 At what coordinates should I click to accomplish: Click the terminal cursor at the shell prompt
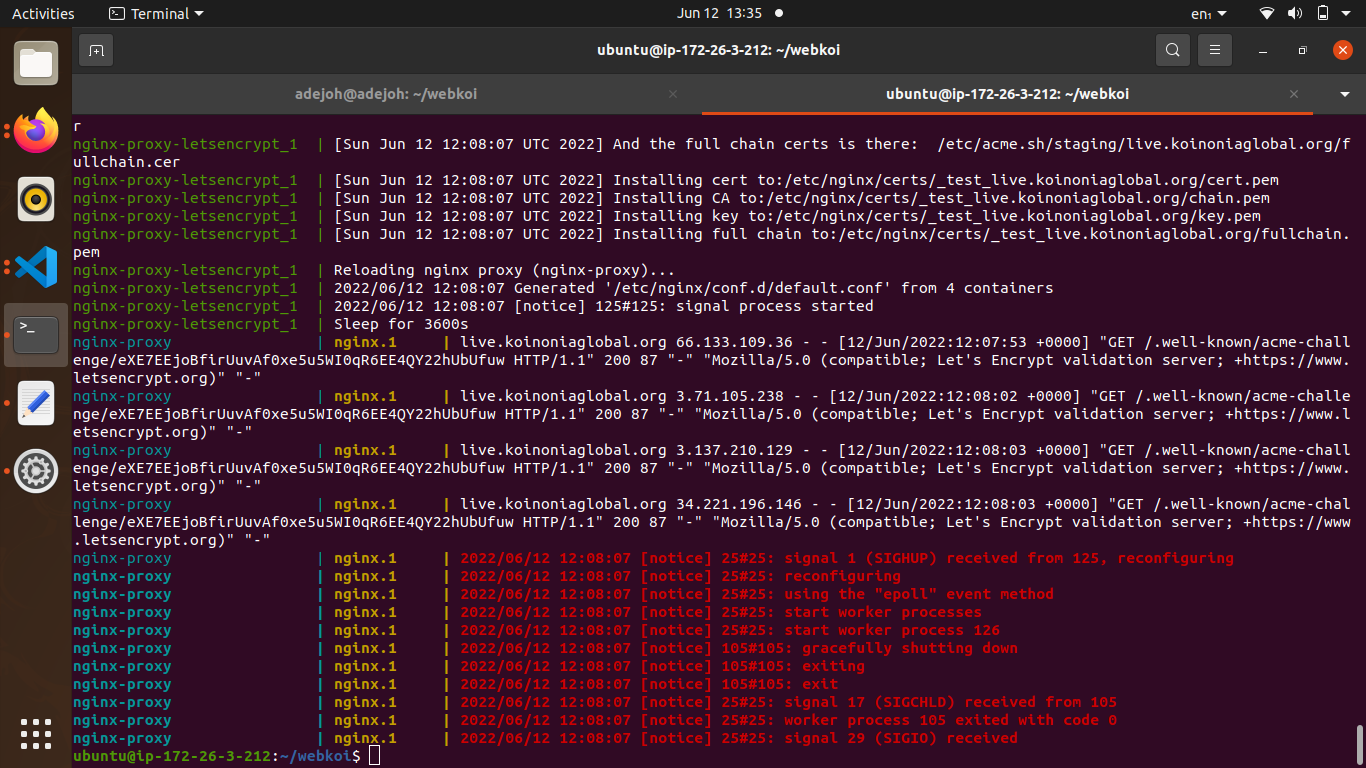click(372, 756)
